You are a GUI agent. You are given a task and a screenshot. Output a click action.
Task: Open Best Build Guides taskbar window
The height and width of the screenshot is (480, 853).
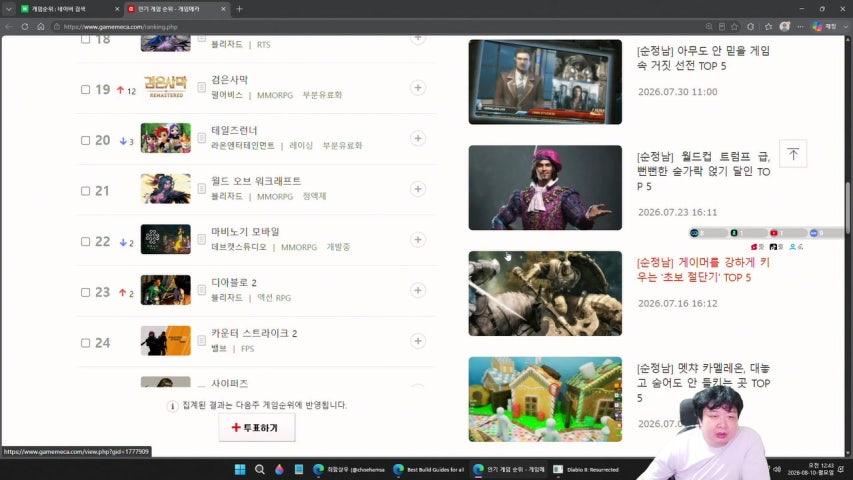429,469
